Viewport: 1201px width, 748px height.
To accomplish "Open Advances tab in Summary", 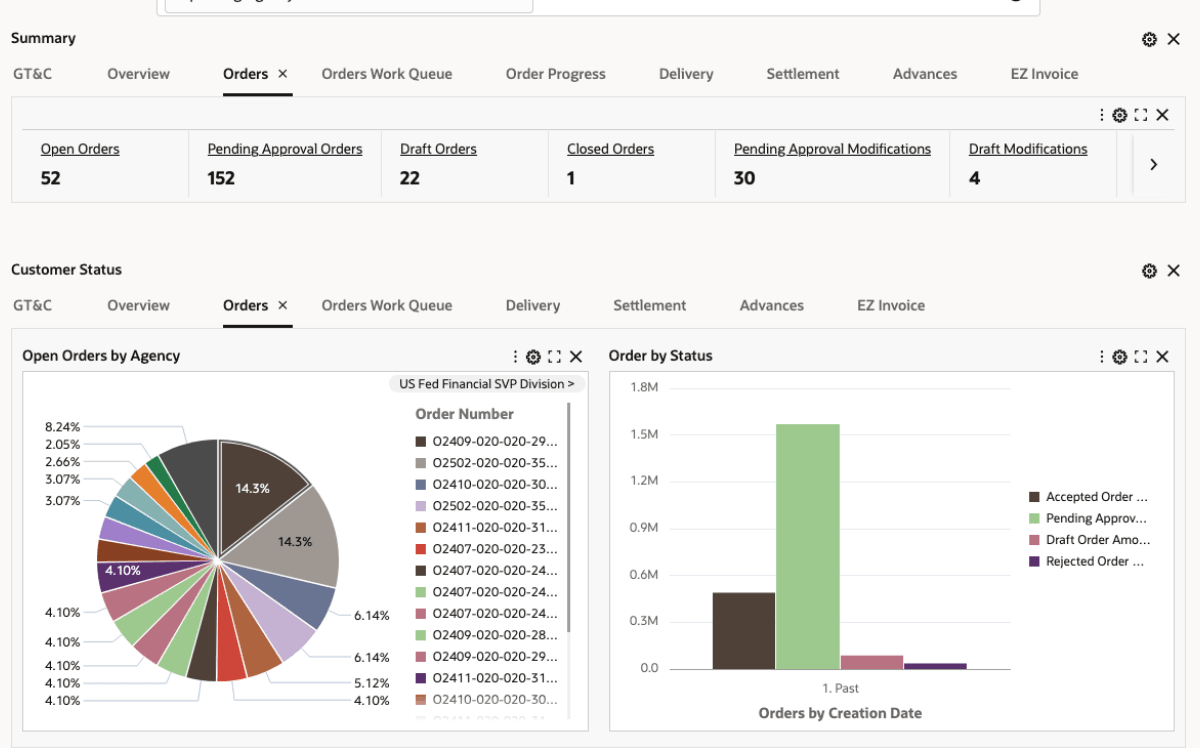I will [925, 74].
